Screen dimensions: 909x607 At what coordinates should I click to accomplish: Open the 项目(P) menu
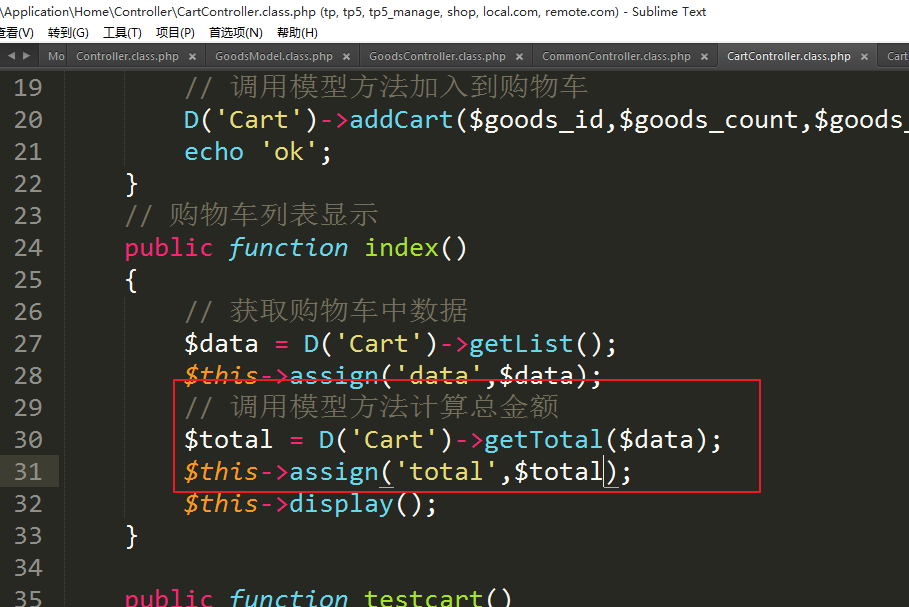pos(175,33)
